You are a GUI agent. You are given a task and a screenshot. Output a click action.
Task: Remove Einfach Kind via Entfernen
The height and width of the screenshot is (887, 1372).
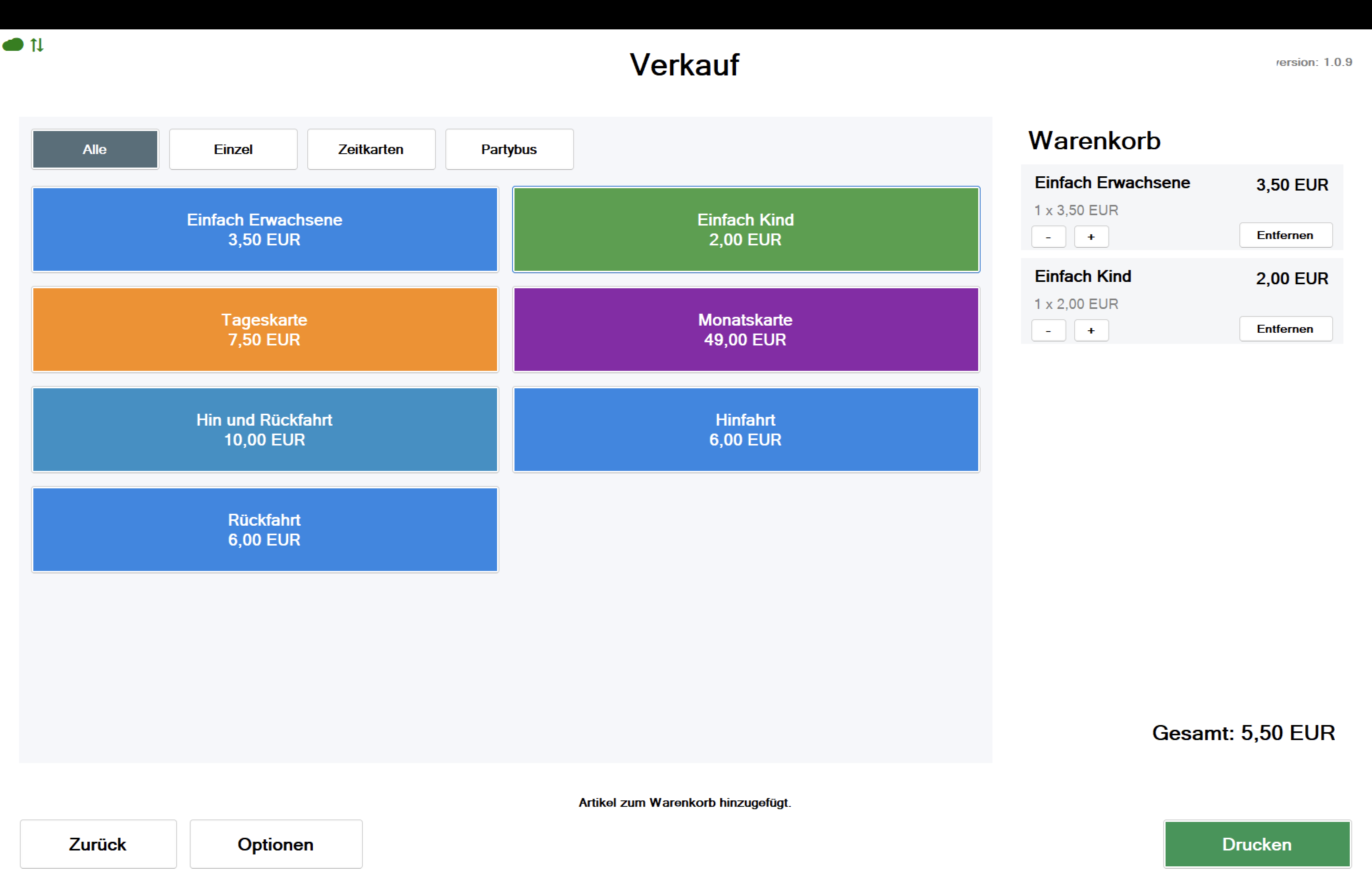(1285, 329)
